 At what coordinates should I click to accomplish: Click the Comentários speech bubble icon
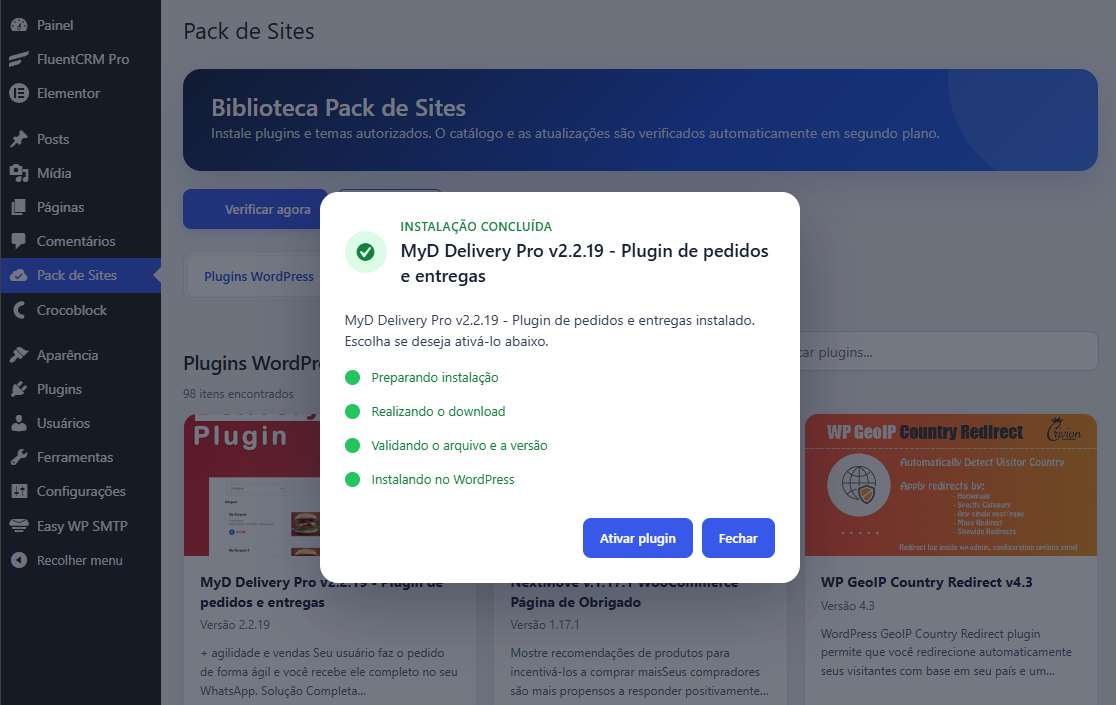(x=19, y=241)
